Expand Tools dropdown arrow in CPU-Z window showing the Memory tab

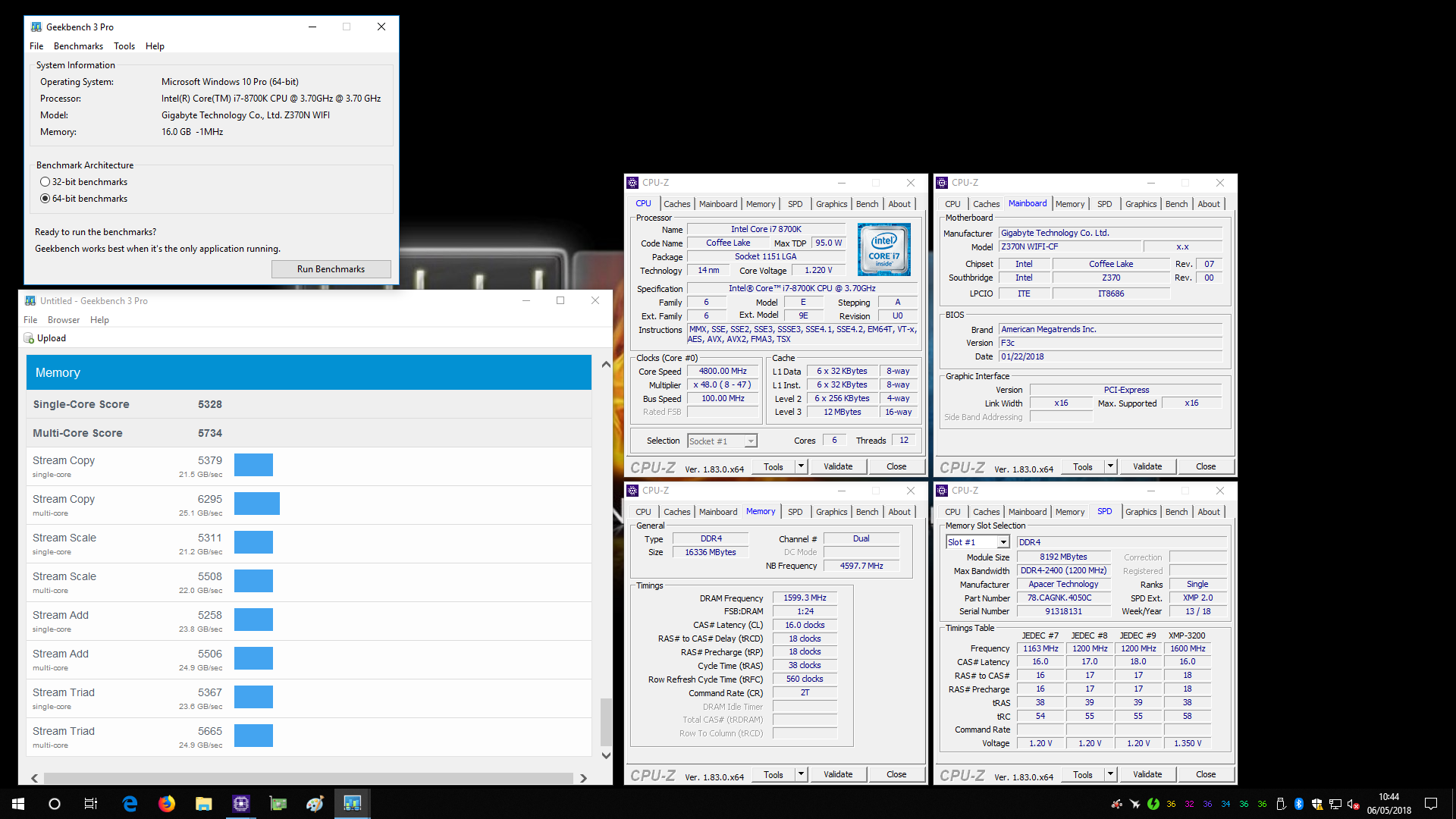801,774
